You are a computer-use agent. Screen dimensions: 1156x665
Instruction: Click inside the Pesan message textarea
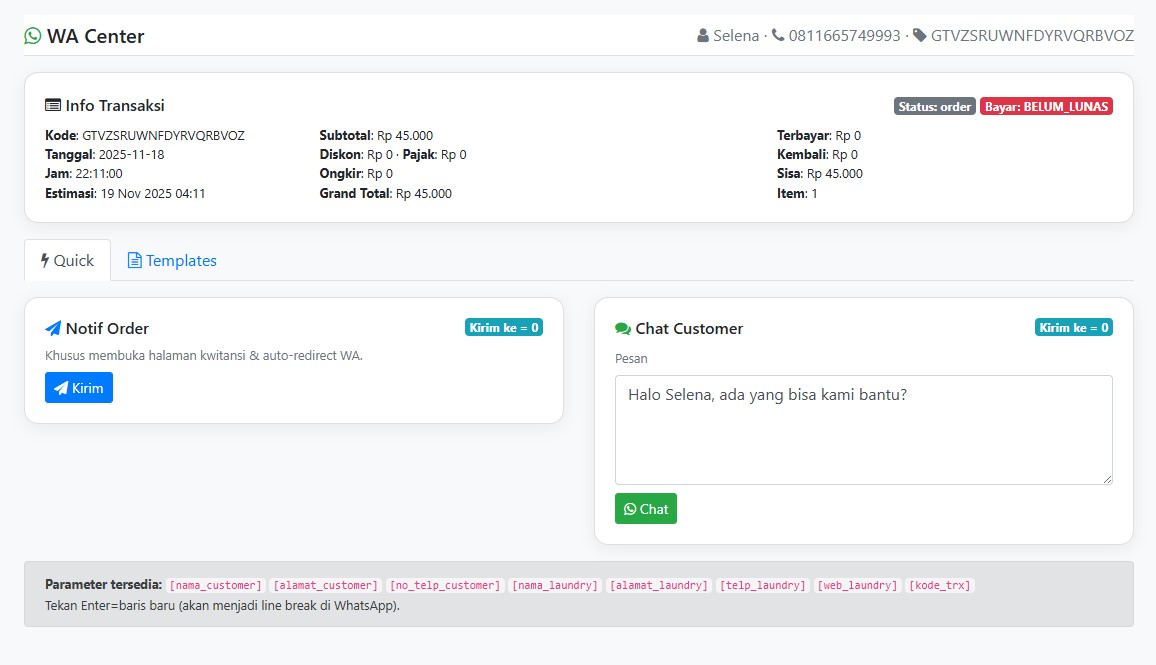863,430
